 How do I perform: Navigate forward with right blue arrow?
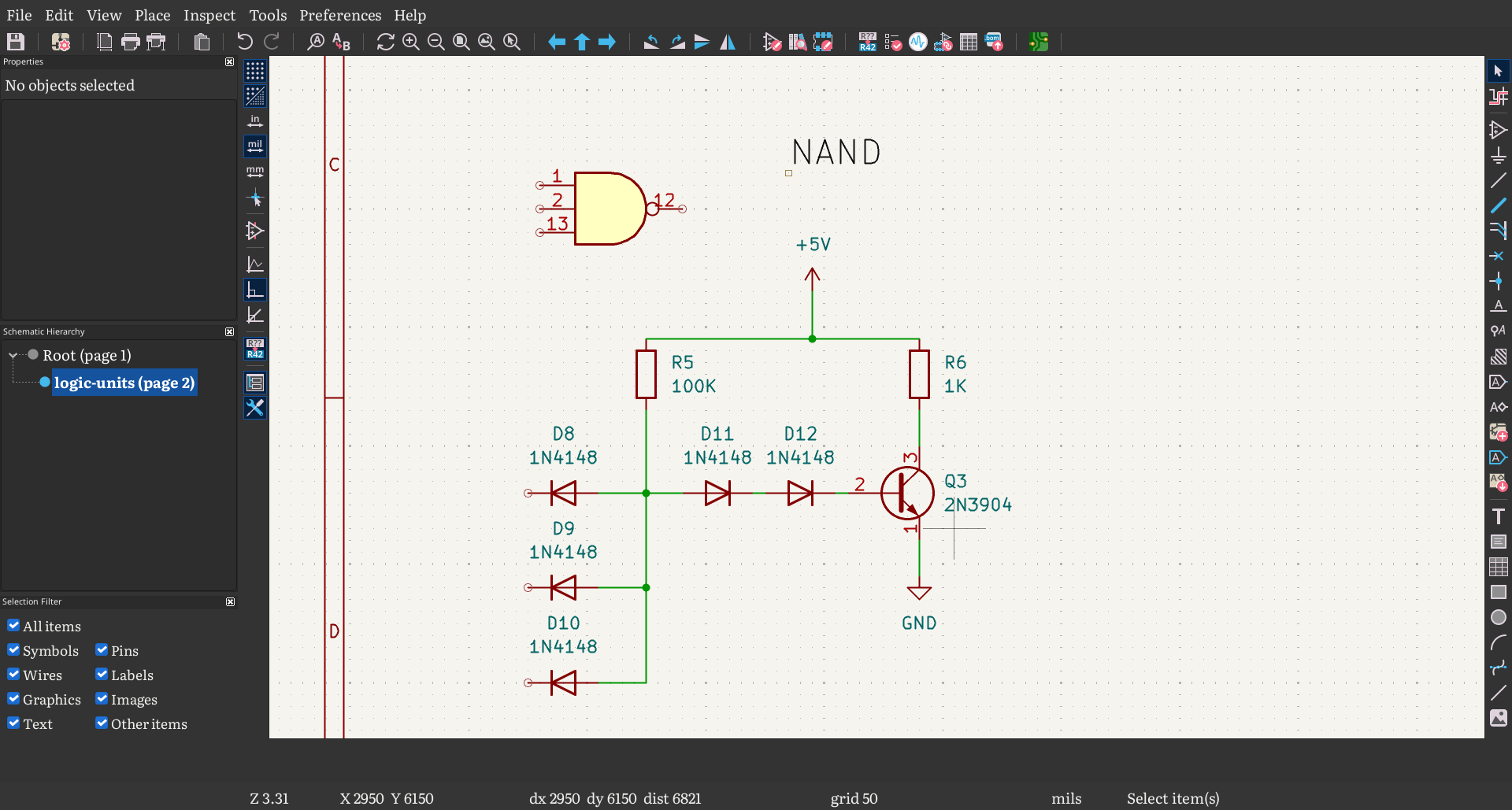[x=607, y=42]
